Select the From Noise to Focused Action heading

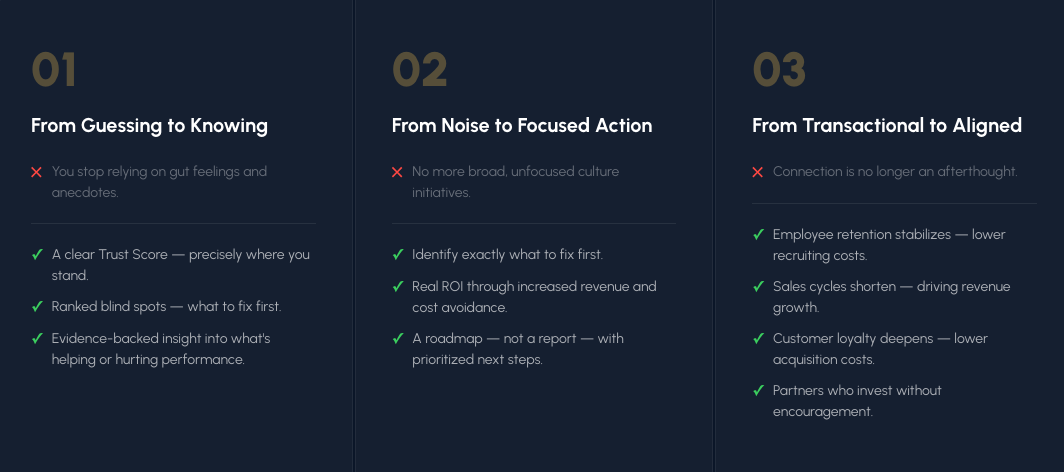click(x=522, y=125)
